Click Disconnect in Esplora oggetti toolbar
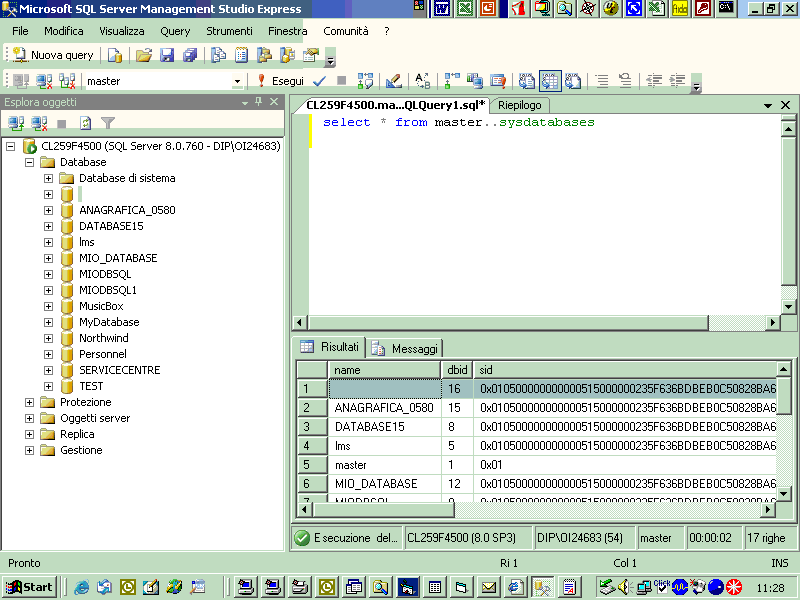Screen dimensions: 800x600 (x=39, y=123)
